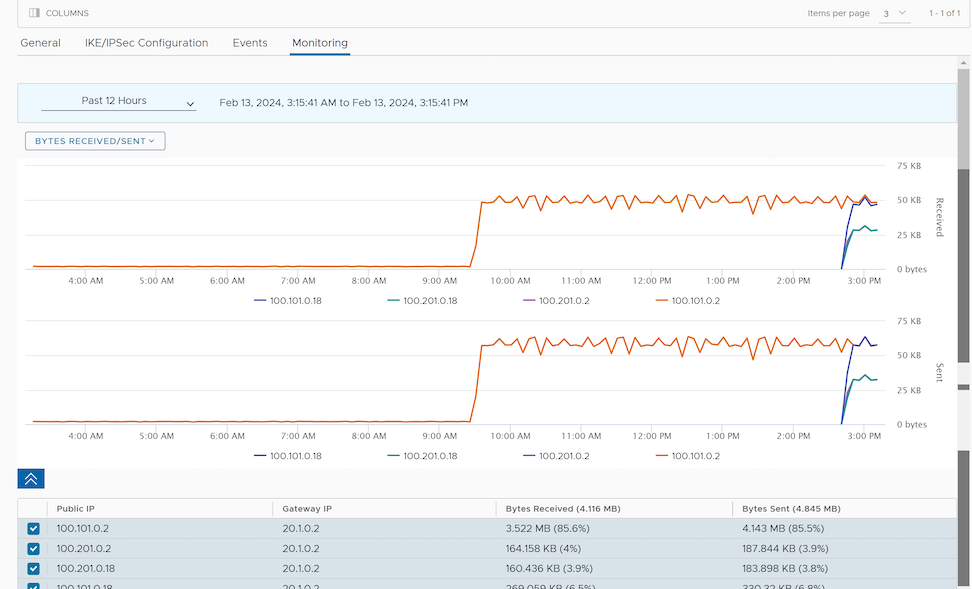
Task: Switch to the General tab
Action: pyautogui.click(x=41, y=43)
